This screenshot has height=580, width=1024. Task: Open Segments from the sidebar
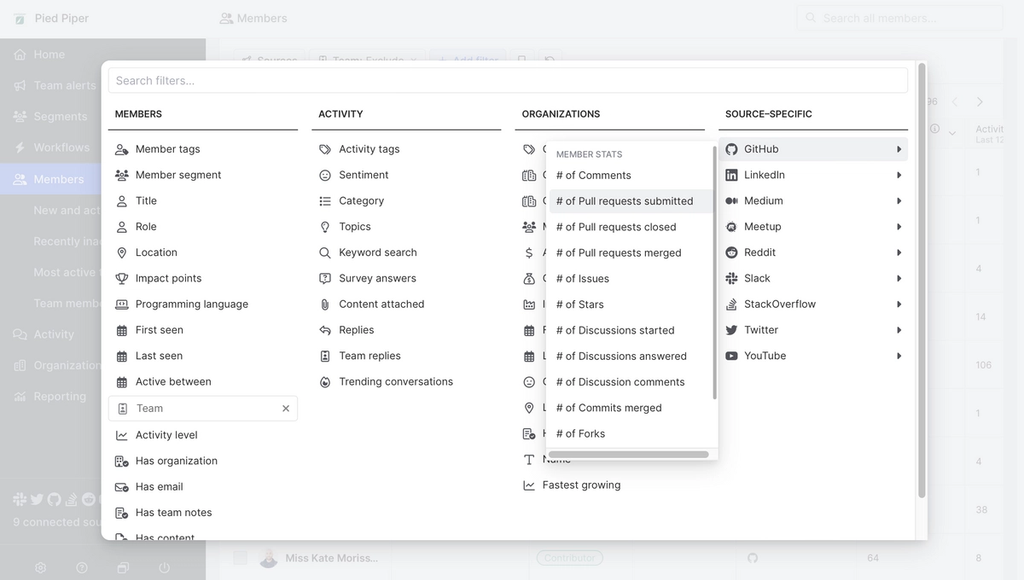click(x=20, y=116)
